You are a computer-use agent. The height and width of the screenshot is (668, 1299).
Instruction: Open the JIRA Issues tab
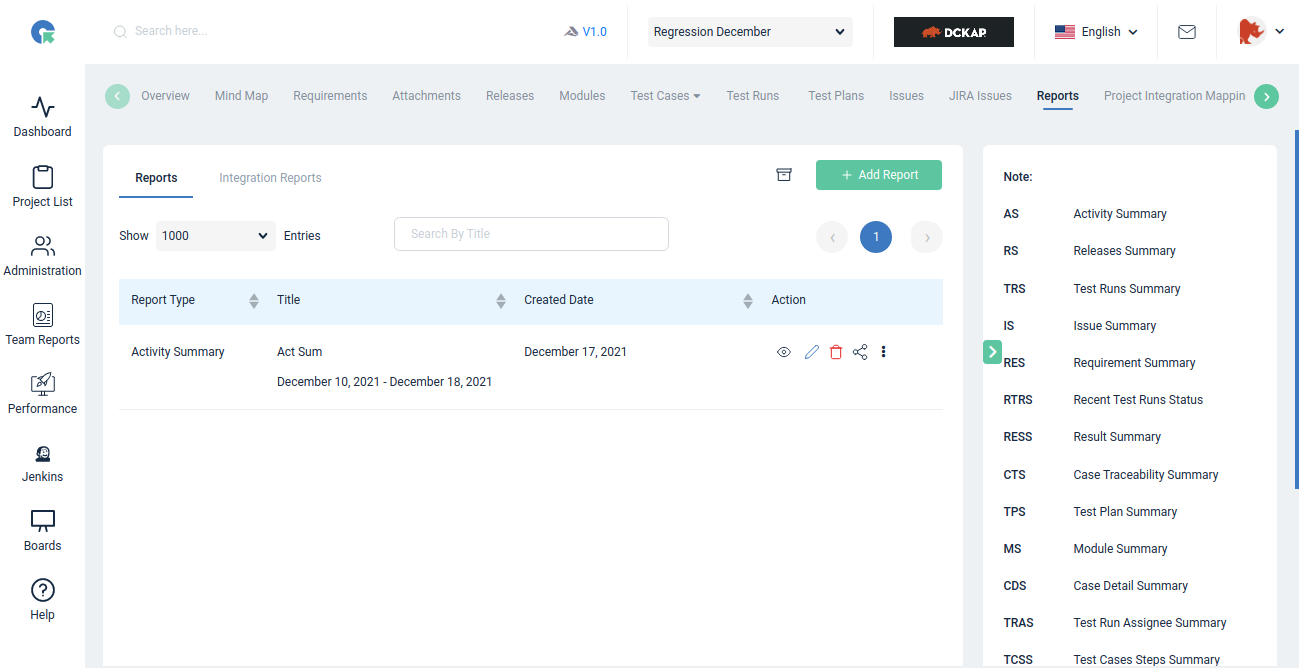[980, 96]
